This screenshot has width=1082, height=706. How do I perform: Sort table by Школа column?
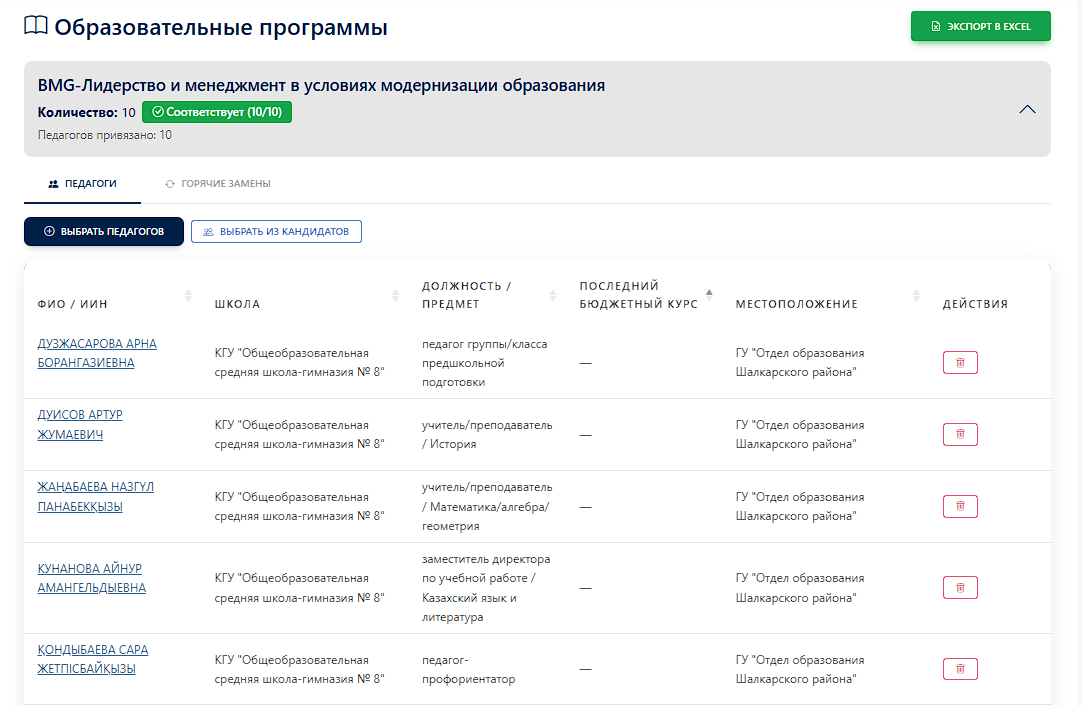(396, 295)
